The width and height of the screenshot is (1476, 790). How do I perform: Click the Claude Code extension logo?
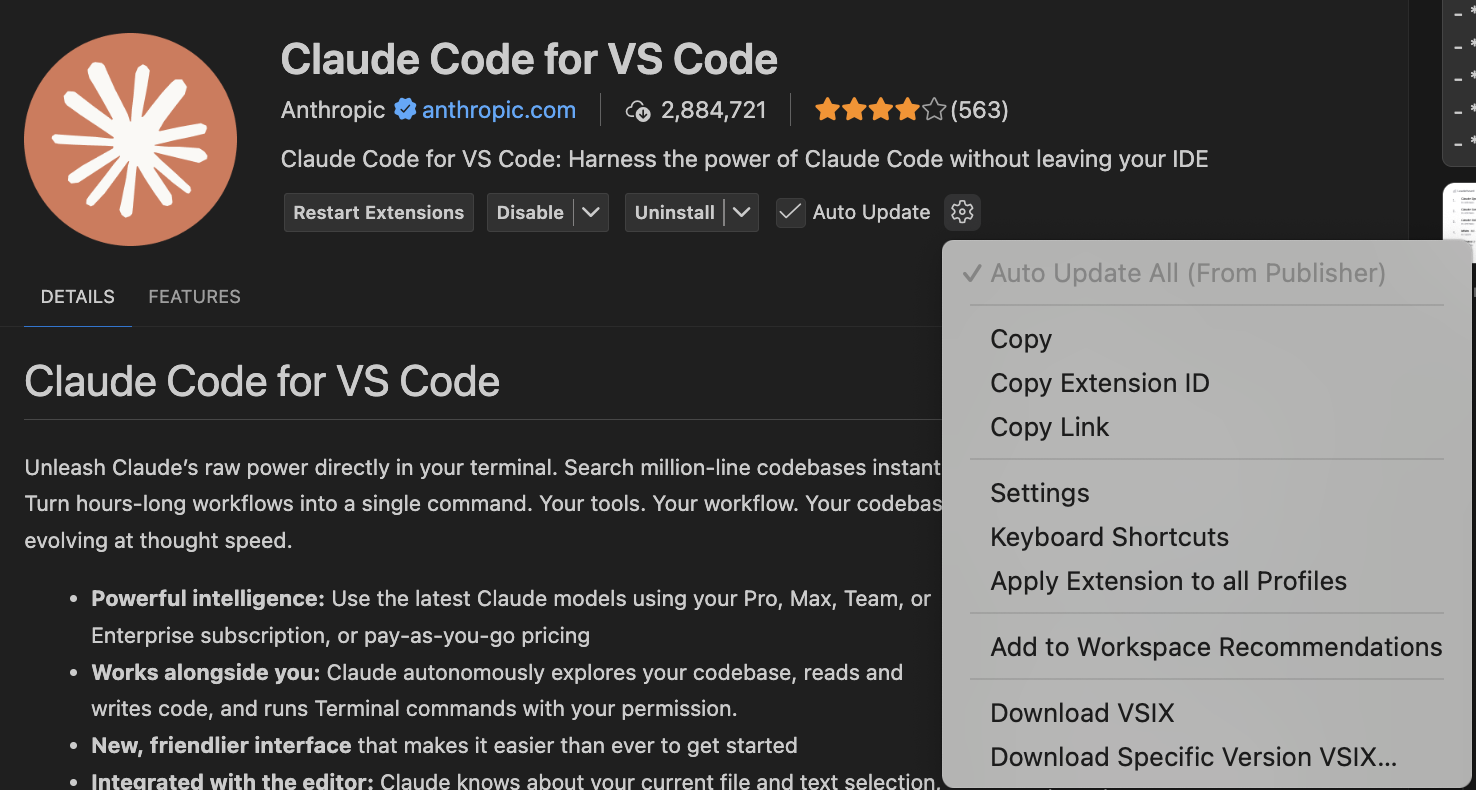130,140
